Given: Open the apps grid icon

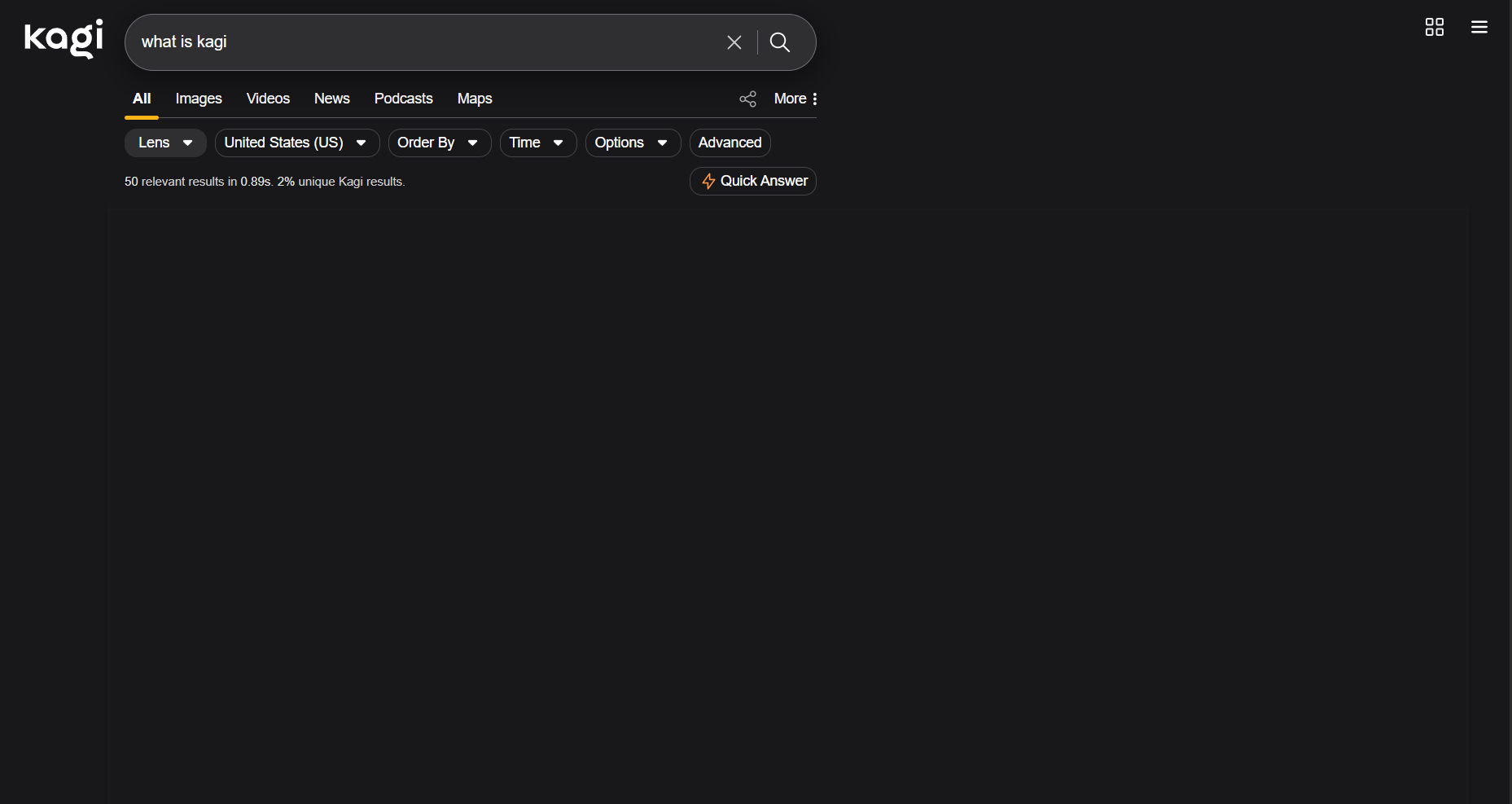Looking at the screenshot, I should coord(1434,27).
